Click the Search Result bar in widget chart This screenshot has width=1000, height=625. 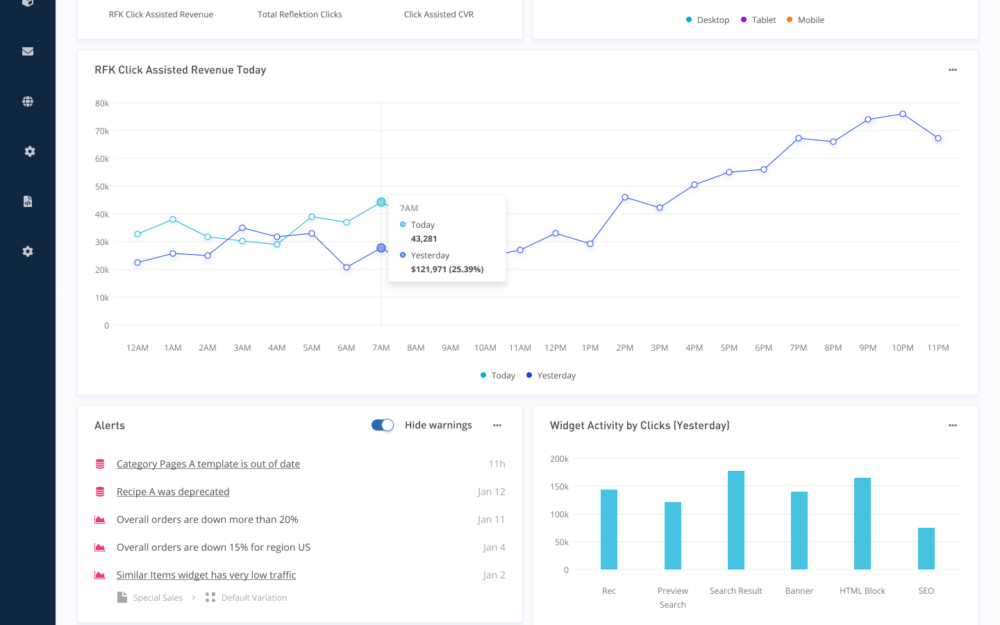(x=736, y=520)
